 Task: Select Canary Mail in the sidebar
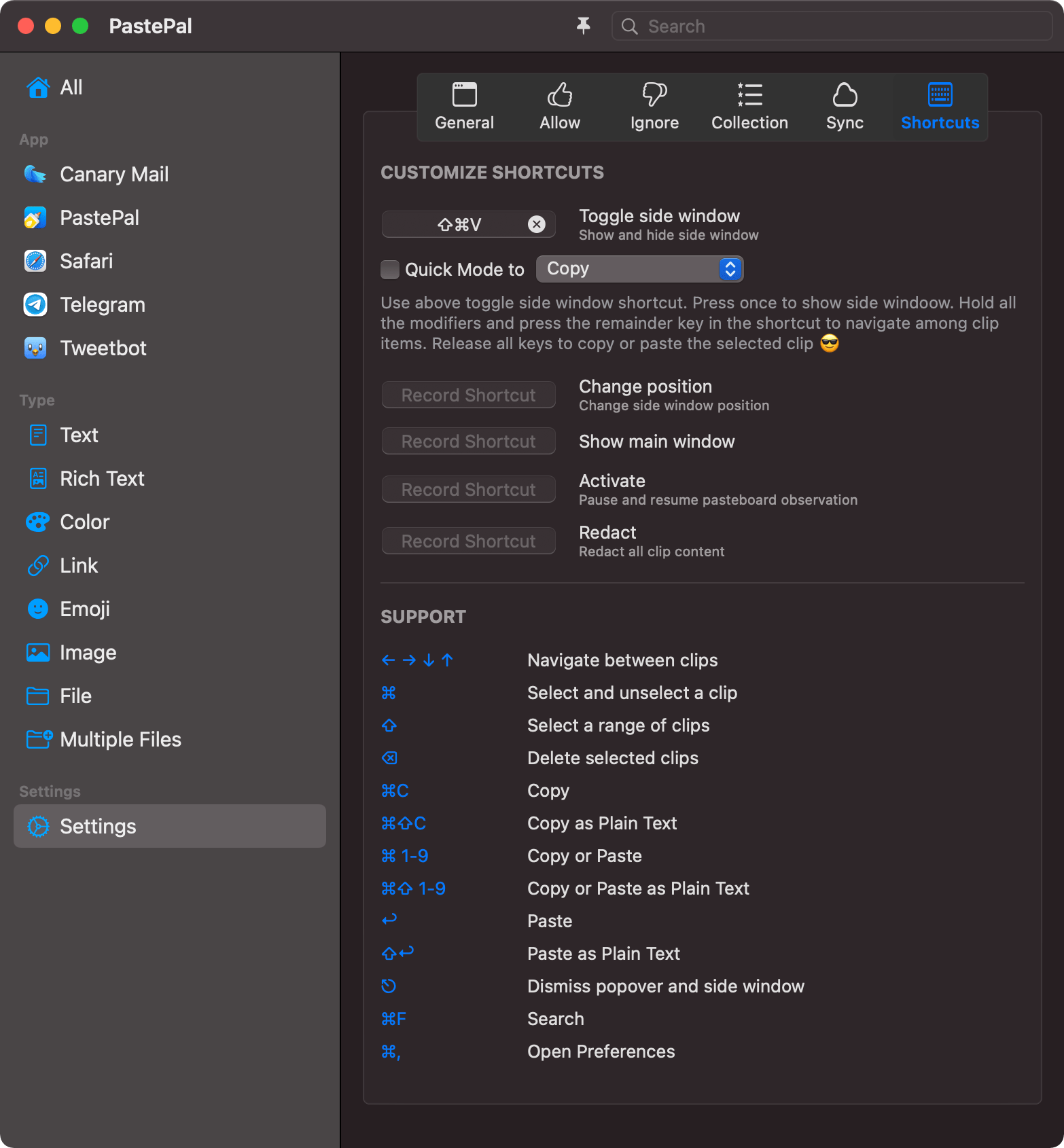170,175
